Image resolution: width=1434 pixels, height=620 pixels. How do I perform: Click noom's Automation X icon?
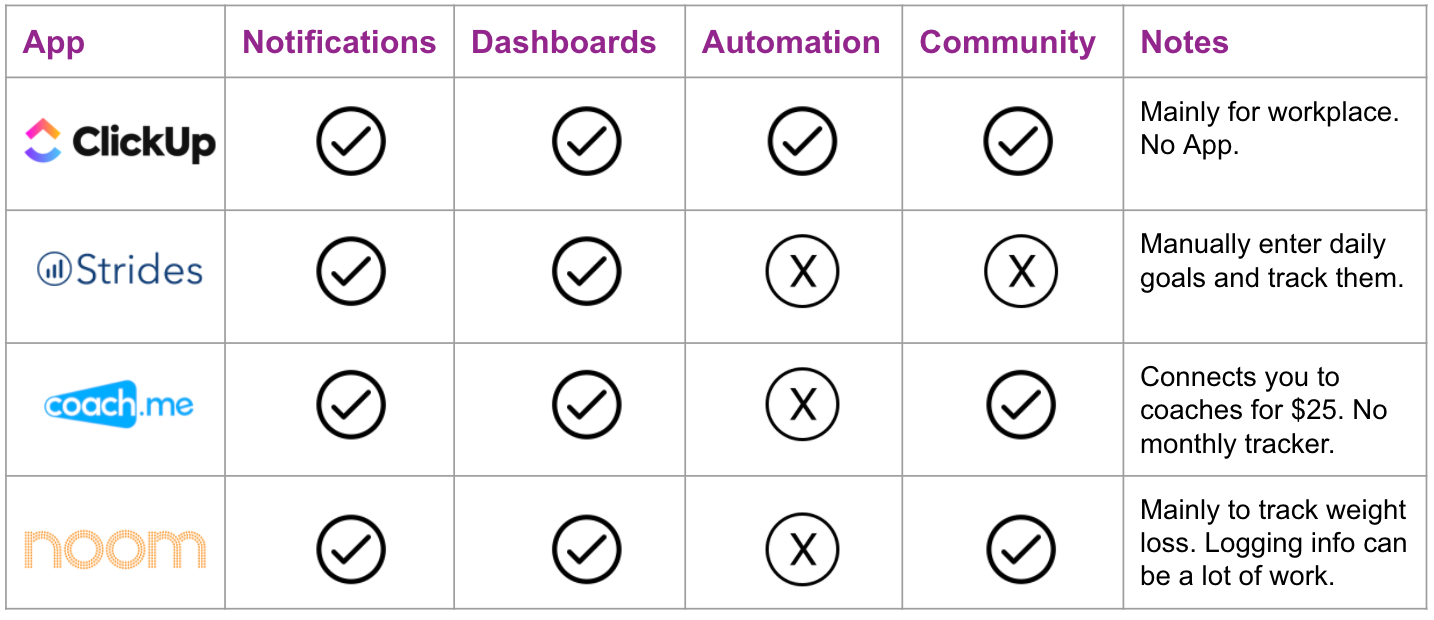[802, 548]
